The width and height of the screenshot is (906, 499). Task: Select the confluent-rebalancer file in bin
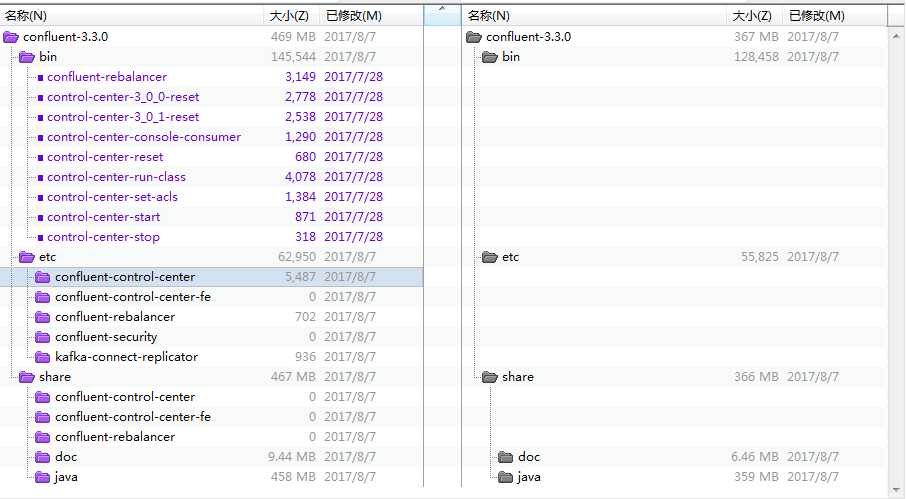(x=107, y=77)
